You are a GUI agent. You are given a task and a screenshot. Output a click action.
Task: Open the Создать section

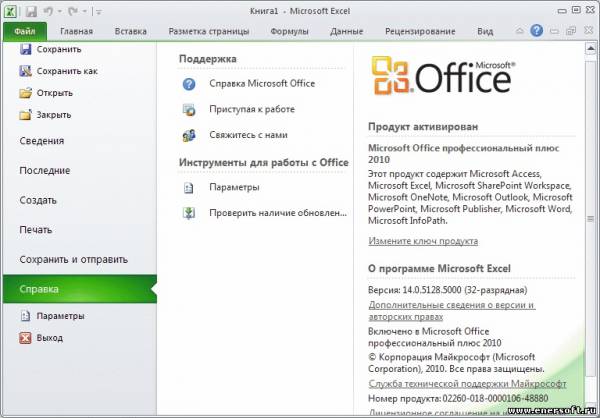[x=38, y=200]
